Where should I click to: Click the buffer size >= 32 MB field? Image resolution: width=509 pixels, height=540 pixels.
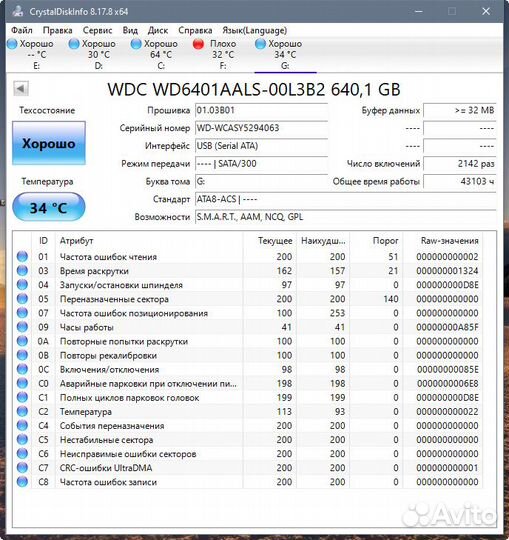coord(459,110)
